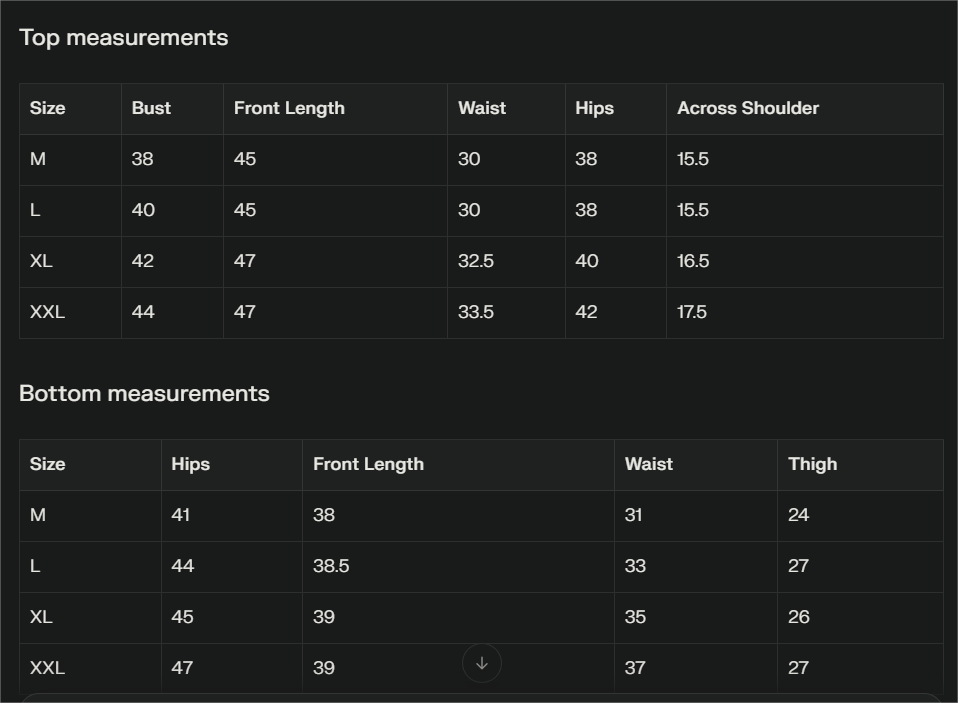Click the scroll-to-bottom arrow button
The image size is (958, 703).
[482, 663]
